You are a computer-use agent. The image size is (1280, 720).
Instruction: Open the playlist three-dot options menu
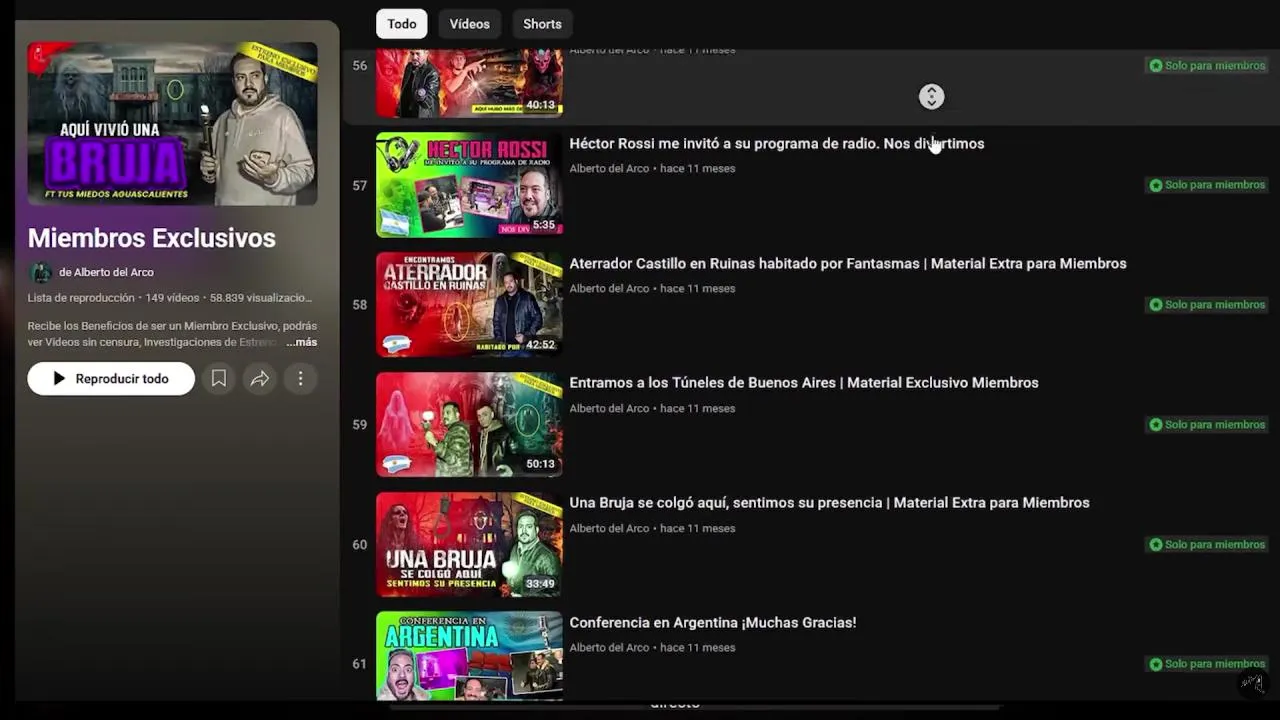(x=300, y=379)
